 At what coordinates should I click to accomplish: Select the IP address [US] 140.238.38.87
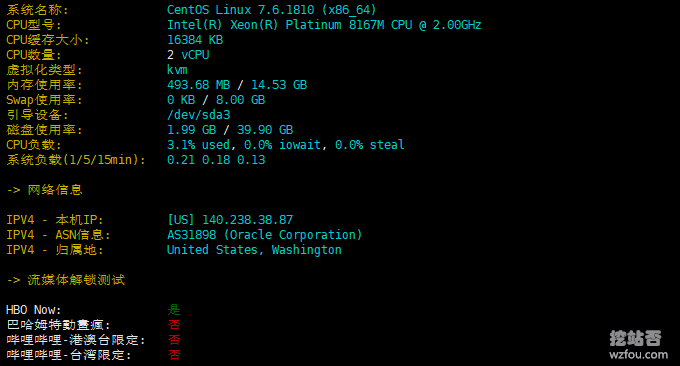coord(230,219)
